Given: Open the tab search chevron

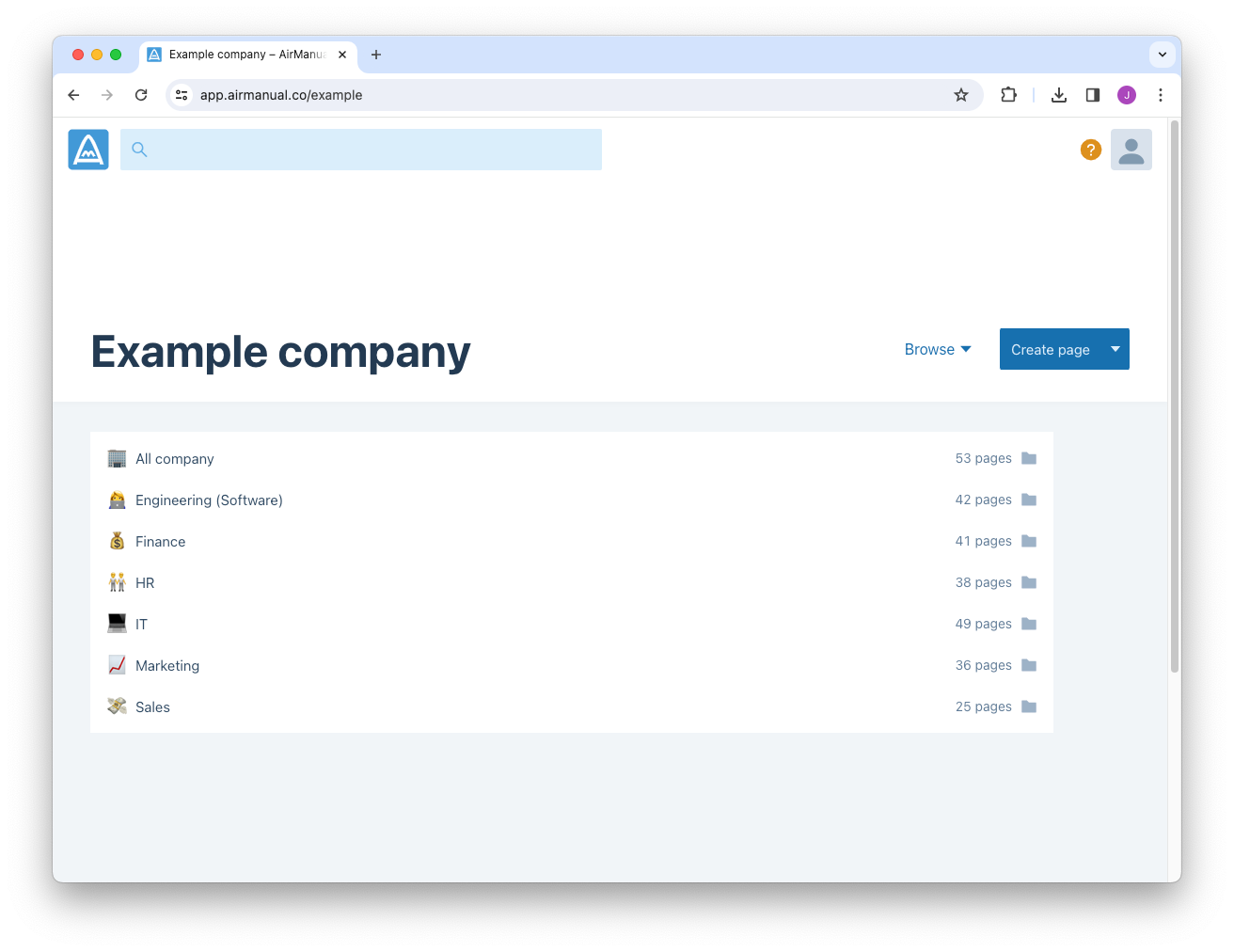Looking at the screenshot, I should [1163, 55].
